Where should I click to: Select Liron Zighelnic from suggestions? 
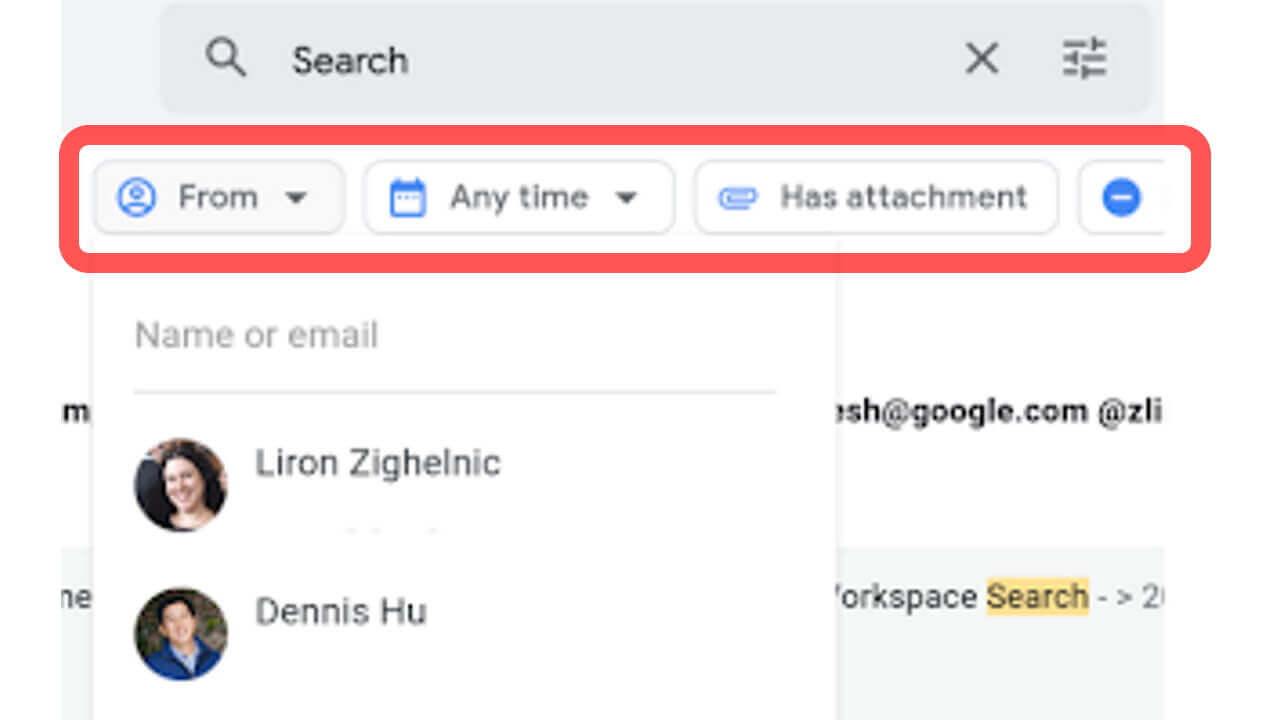(x=378, y=463)
